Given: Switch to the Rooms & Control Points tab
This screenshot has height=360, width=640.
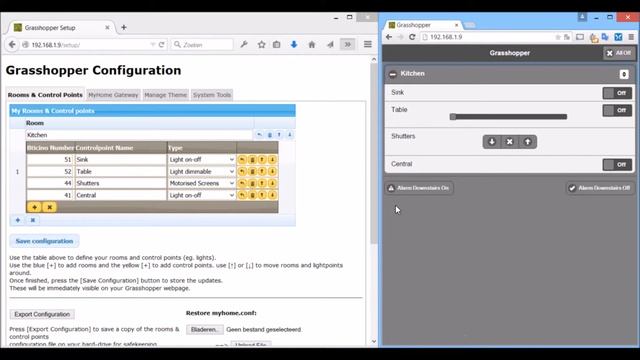Looking at the screenshot, I should point(45,95).
